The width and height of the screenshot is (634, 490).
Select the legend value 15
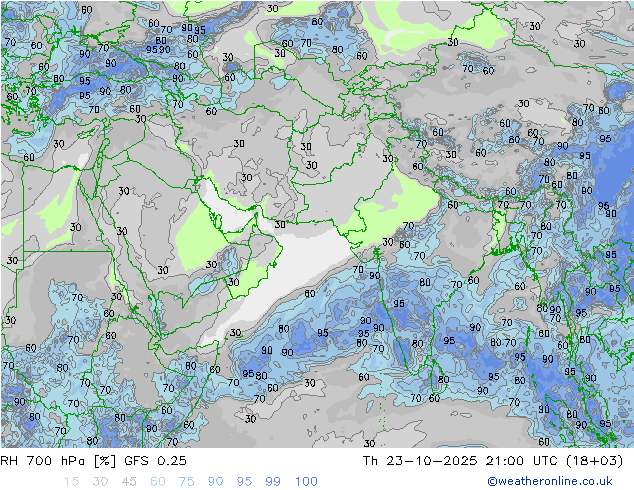tap(71, 482)
